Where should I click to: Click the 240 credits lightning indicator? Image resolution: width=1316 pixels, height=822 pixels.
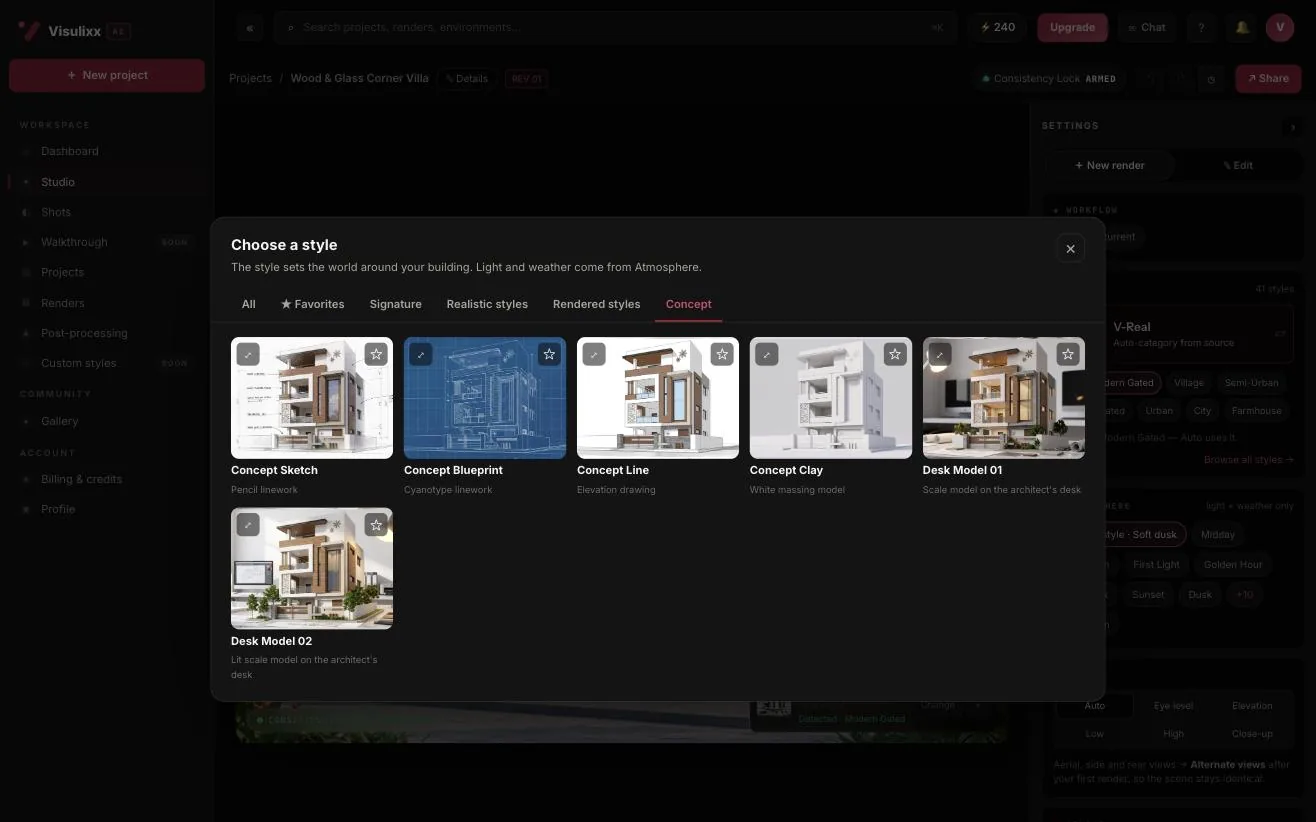[998, 28]
